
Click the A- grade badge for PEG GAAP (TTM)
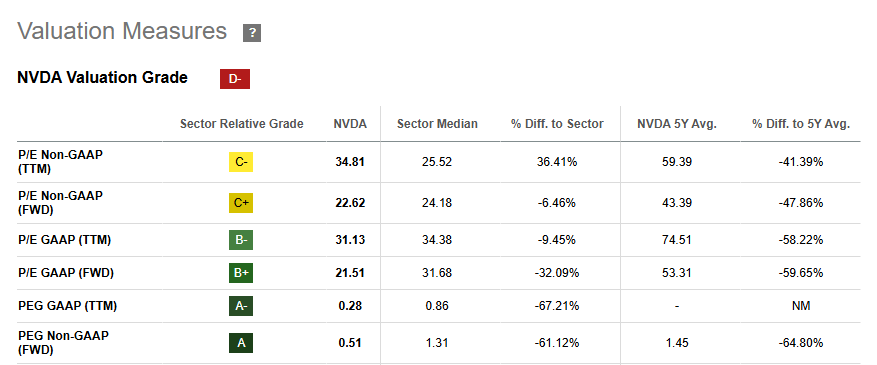[241, 306]
